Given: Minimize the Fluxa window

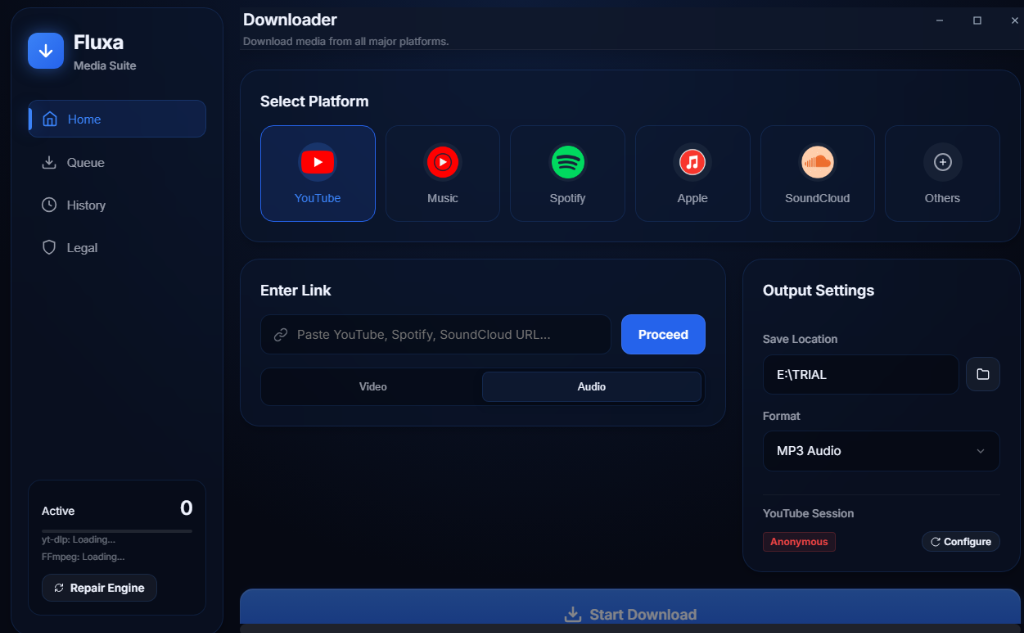Looking at the screenshot, I should point(939,20).
